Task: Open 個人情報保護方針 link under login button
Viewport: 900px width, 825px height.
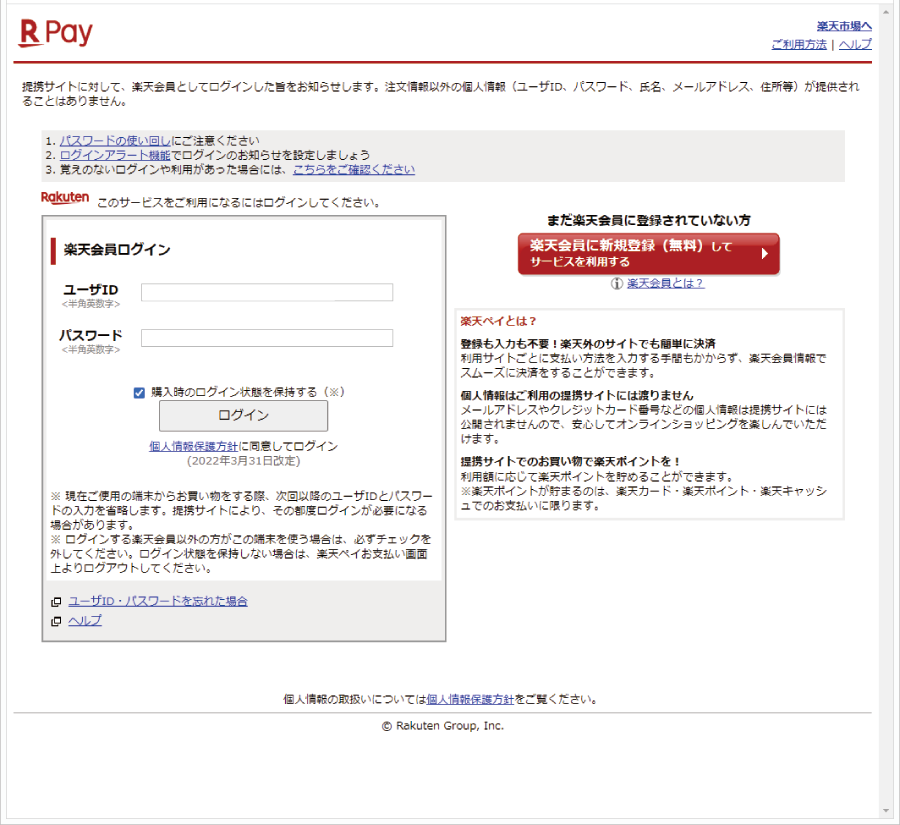Action: [x=193, y=446]
